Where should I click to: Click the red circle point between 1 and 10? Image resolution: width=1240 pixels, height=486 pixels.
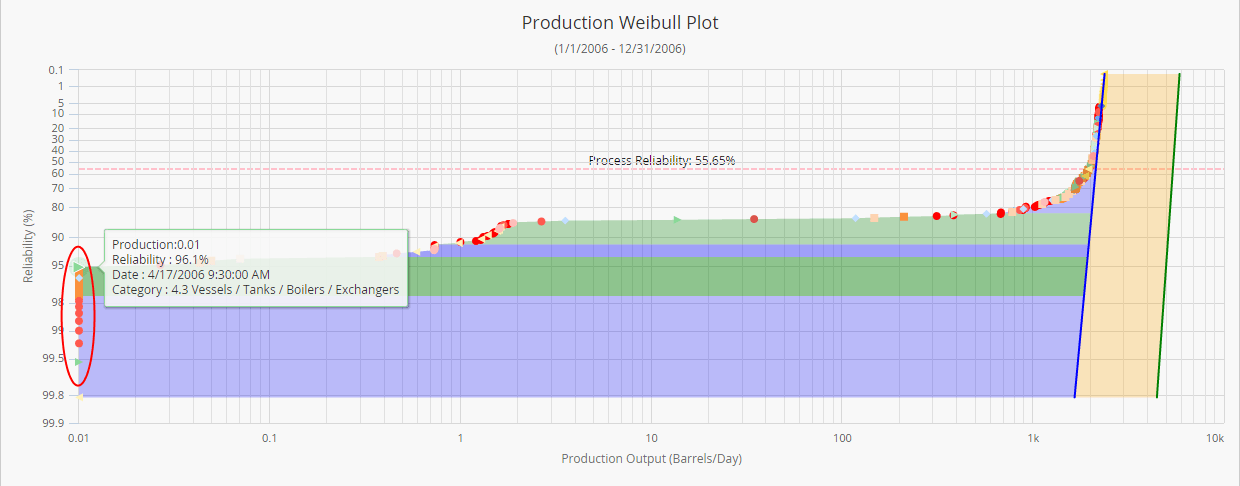click(541, 221)
